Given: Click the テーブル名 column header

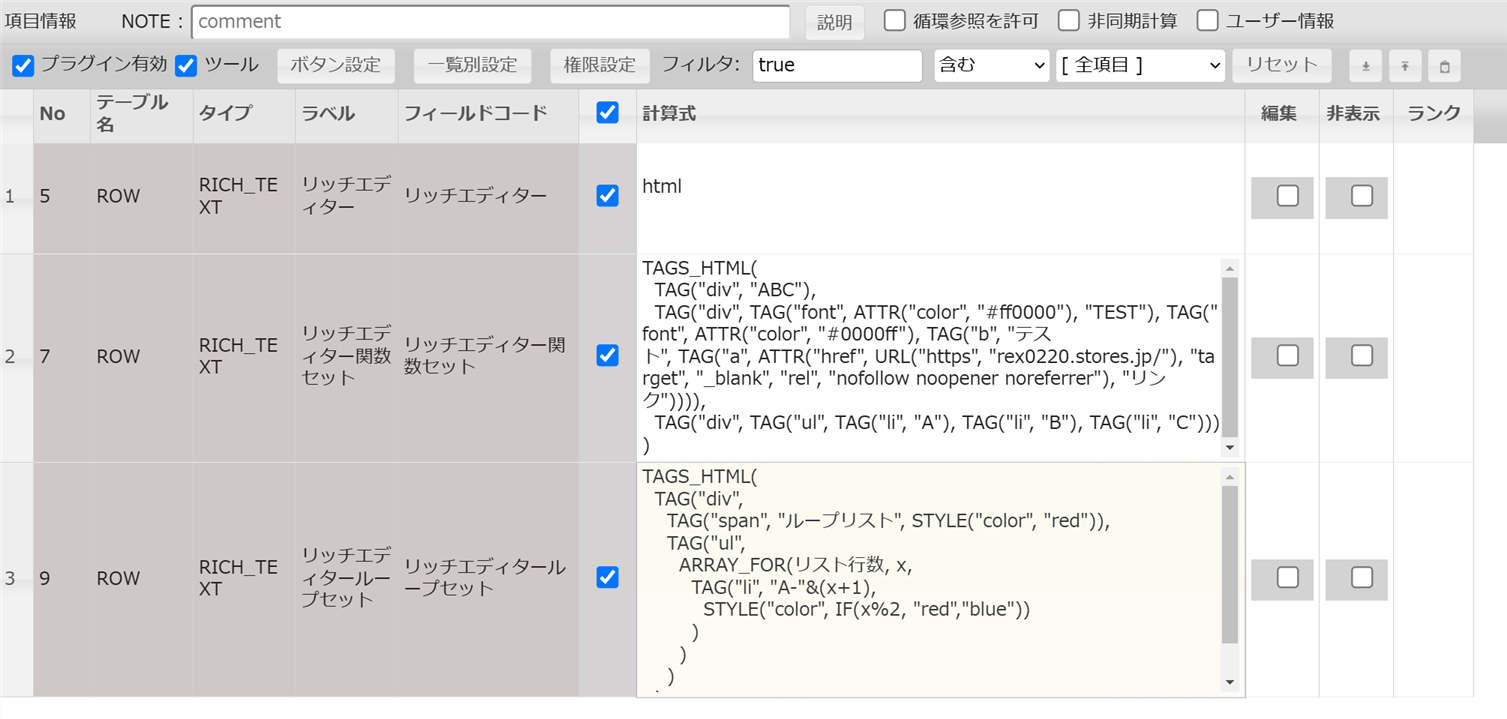Looking at the screenshot, I should 142,114.
